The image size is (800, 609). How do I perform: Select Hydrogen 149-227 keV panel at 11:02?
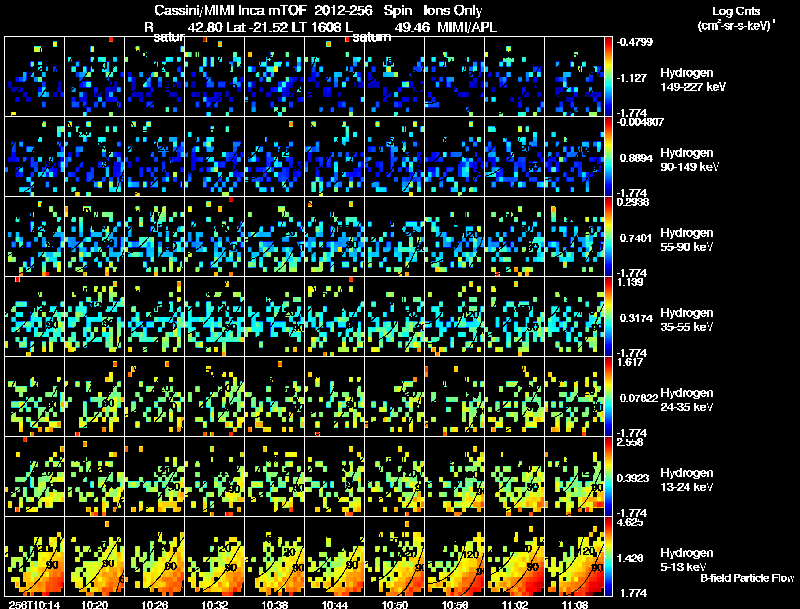tap(515, 77)
